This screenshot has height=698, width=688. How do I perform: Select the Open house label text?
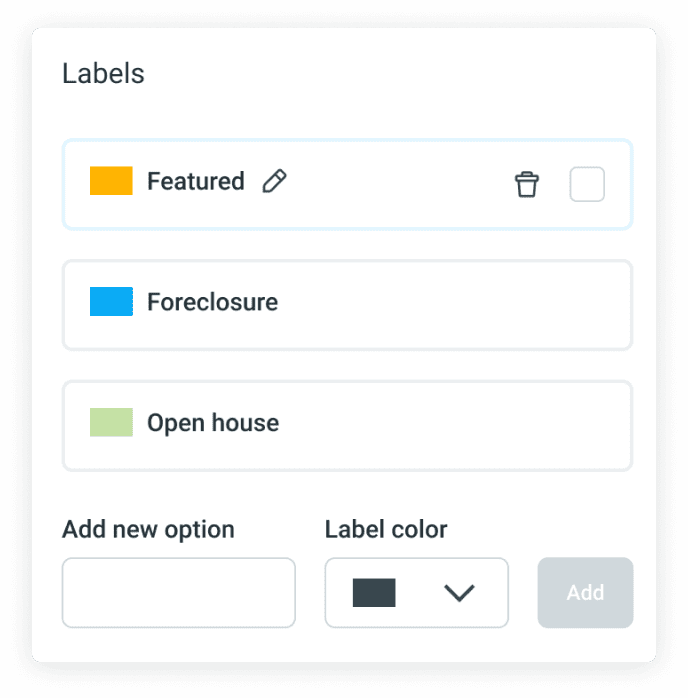point(213,423)
